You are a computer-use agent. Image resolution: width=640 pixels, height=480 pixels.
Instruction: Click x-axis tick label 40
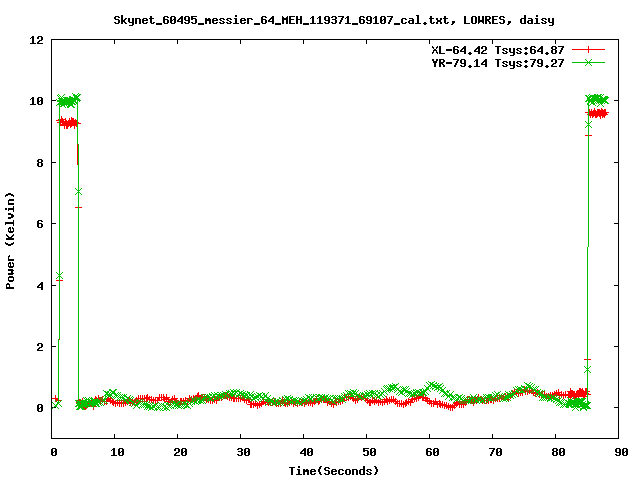pos(306,452)
